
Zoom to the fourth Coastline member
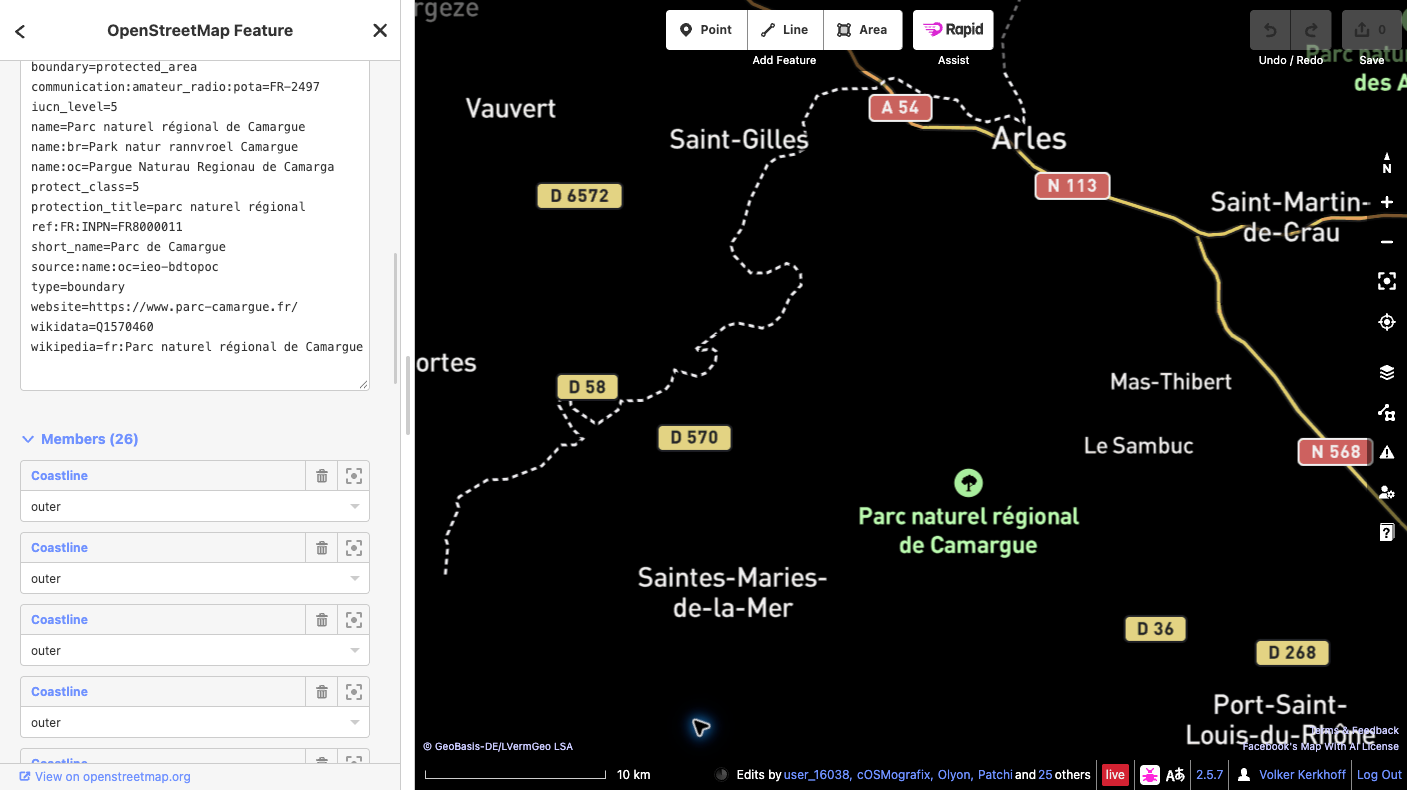point(353,692)
